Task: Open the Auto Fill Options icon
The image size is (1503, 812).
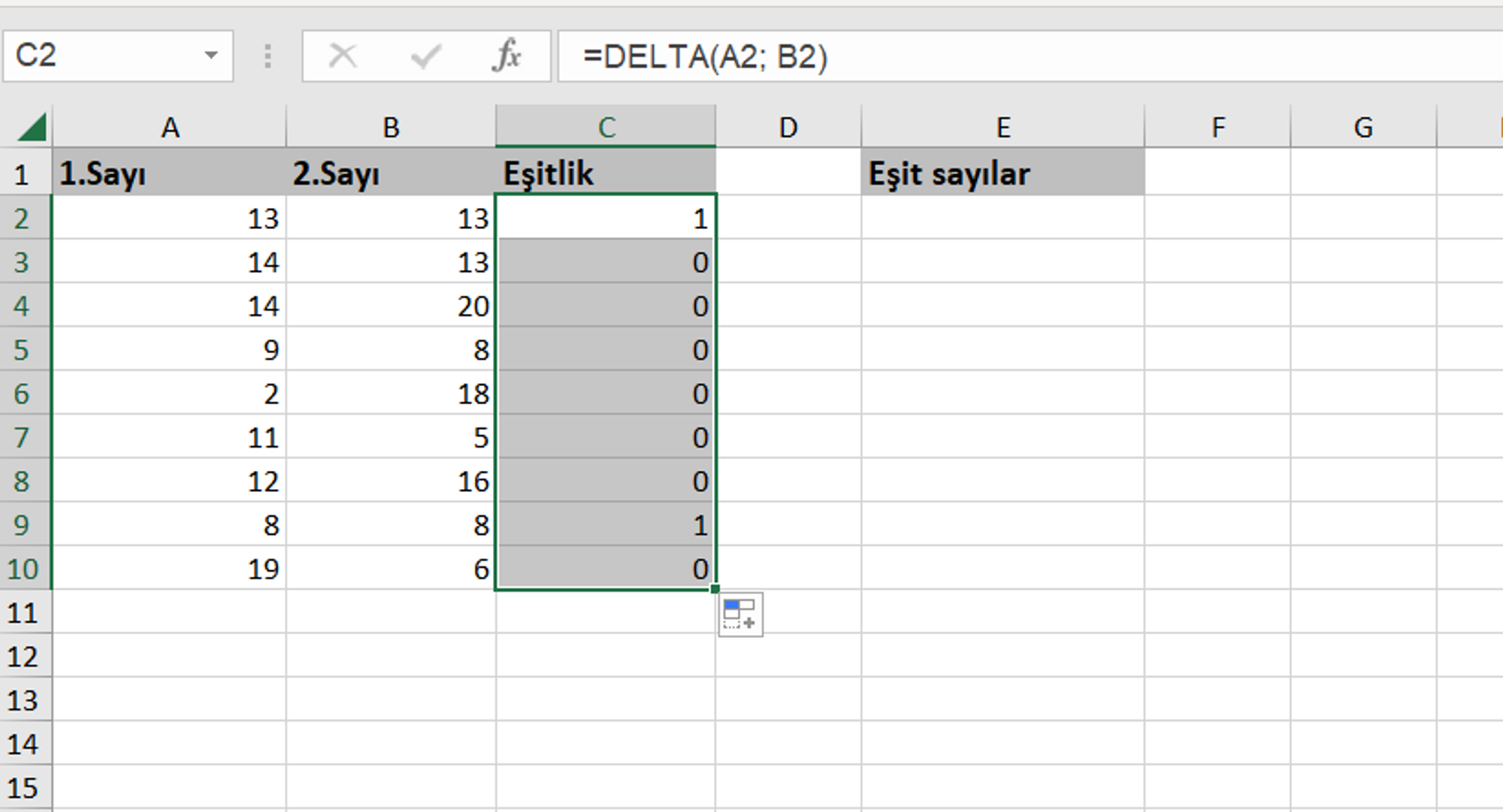Action: [740, 614]
